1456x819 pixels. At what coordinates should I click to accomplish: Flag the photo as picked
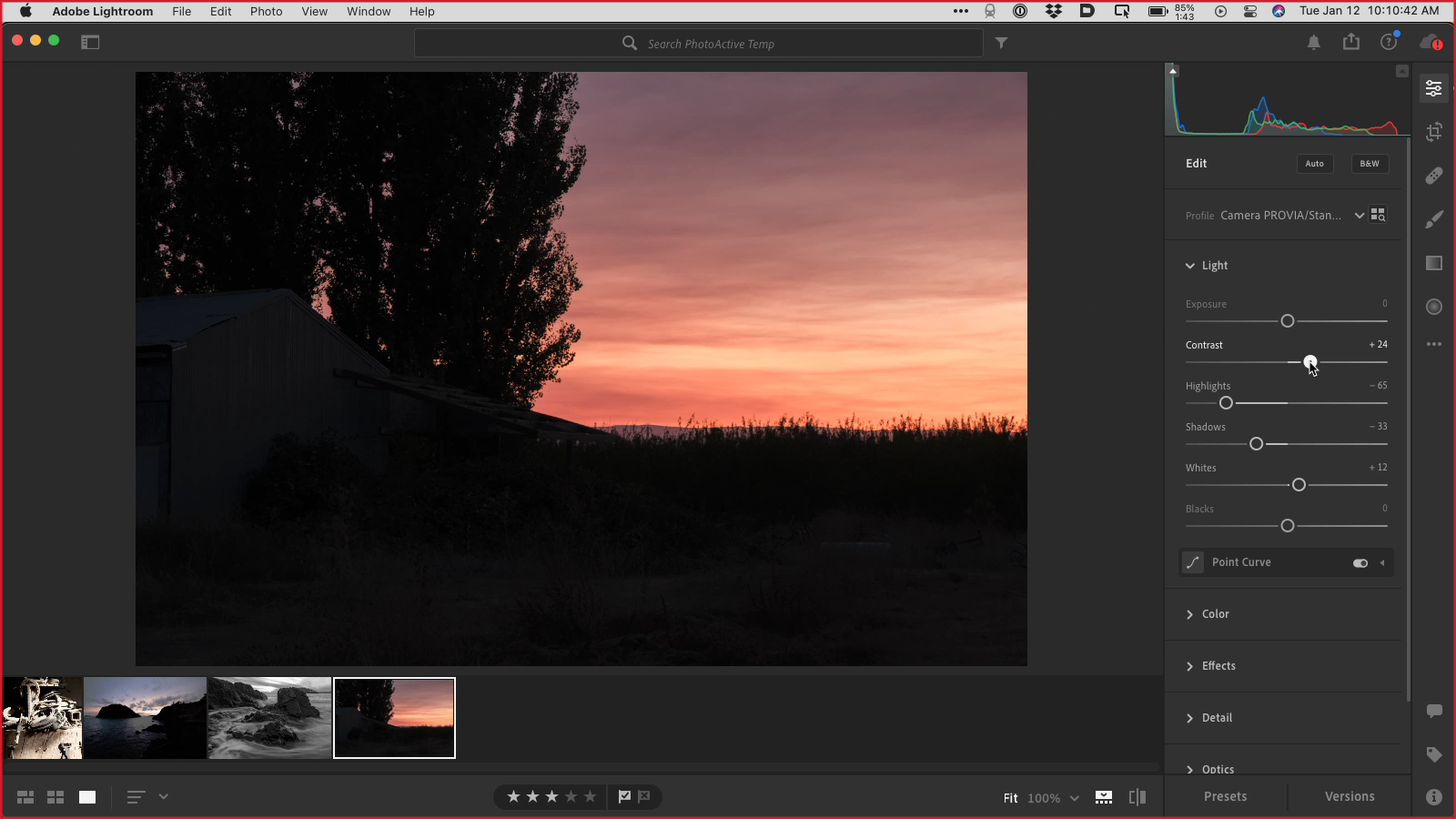pos(624,796)
